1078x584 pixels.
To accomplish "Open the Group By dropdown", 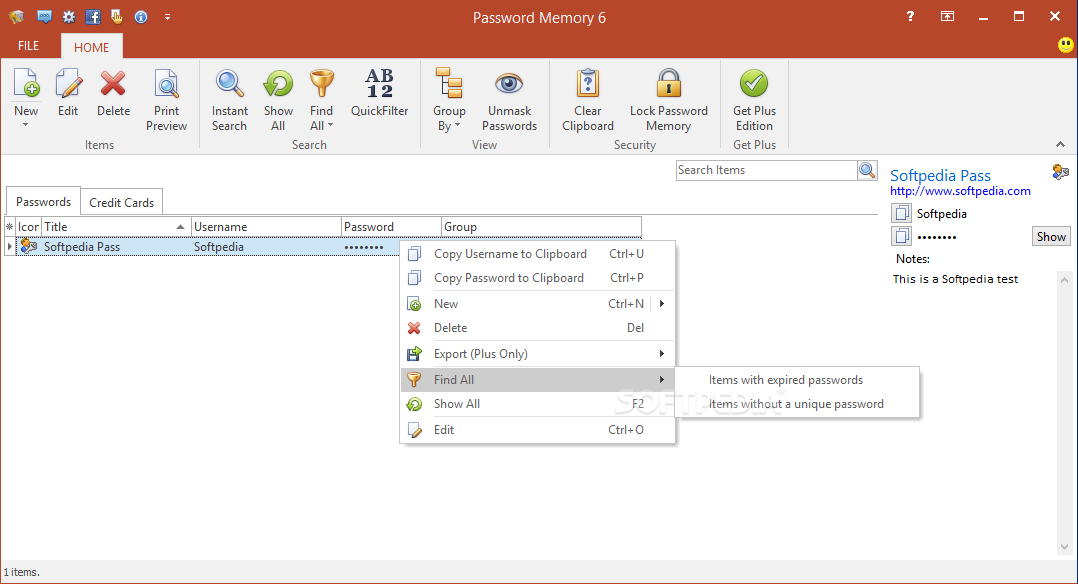I will click(x=449, y=100).
